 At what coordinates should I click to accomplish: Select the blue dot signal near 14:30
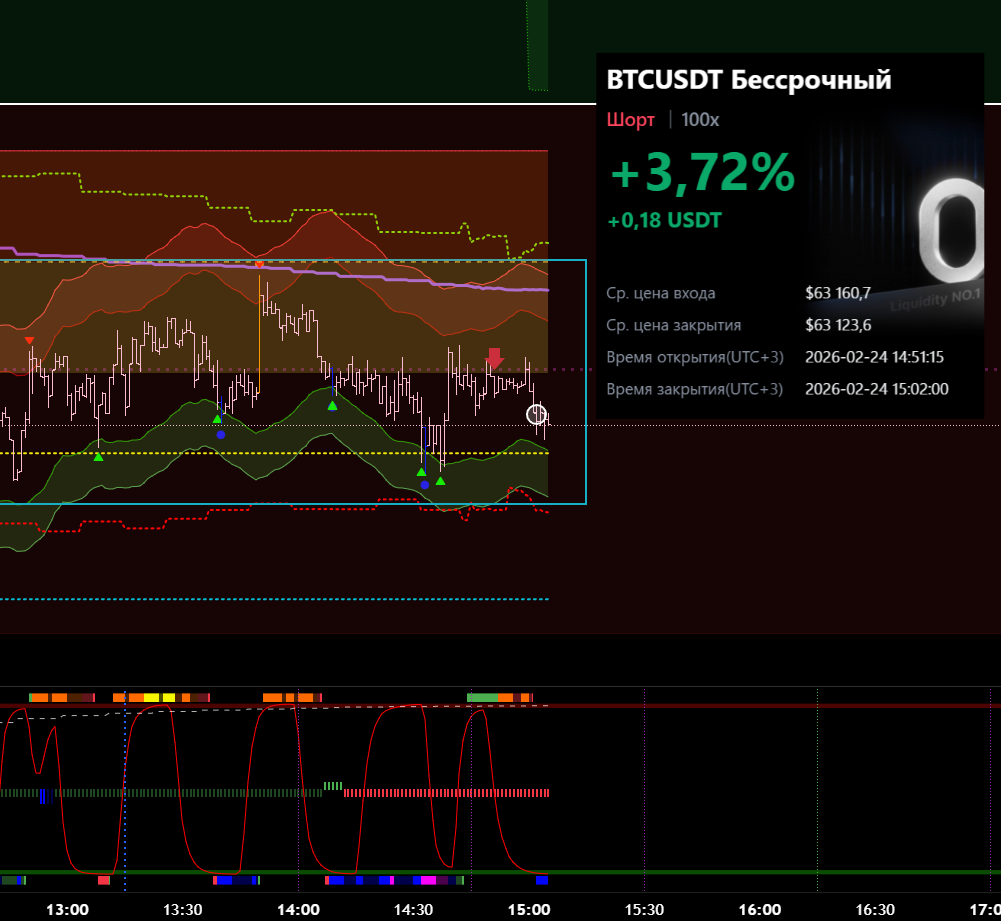(x=425, y=485)
